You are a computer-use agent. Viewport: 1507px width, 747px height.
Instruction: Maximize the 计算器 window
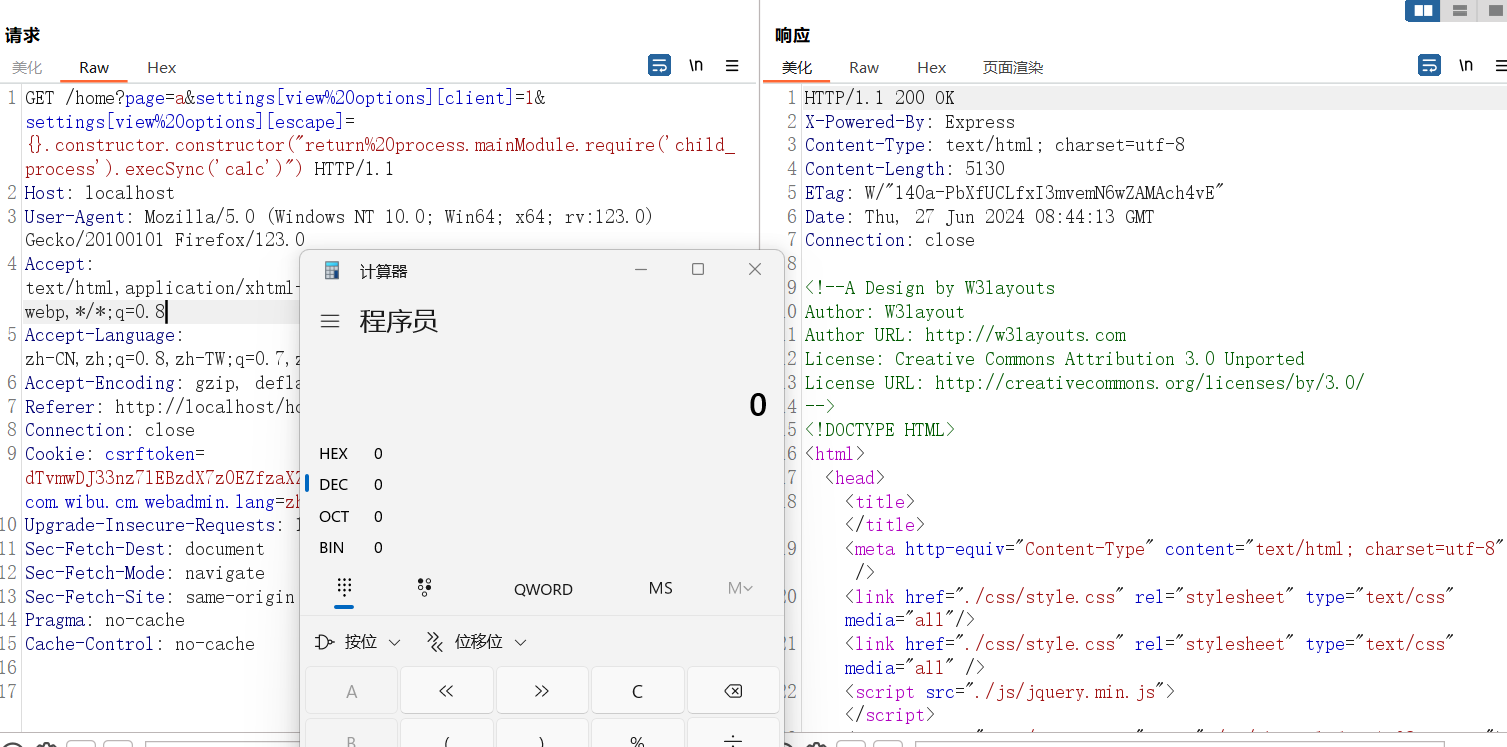tap(698, 270)
